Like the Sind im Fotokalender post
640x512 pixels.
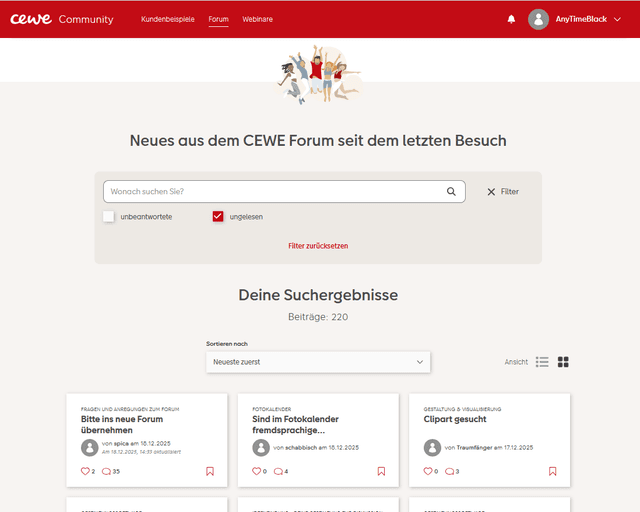coord(256,471)
